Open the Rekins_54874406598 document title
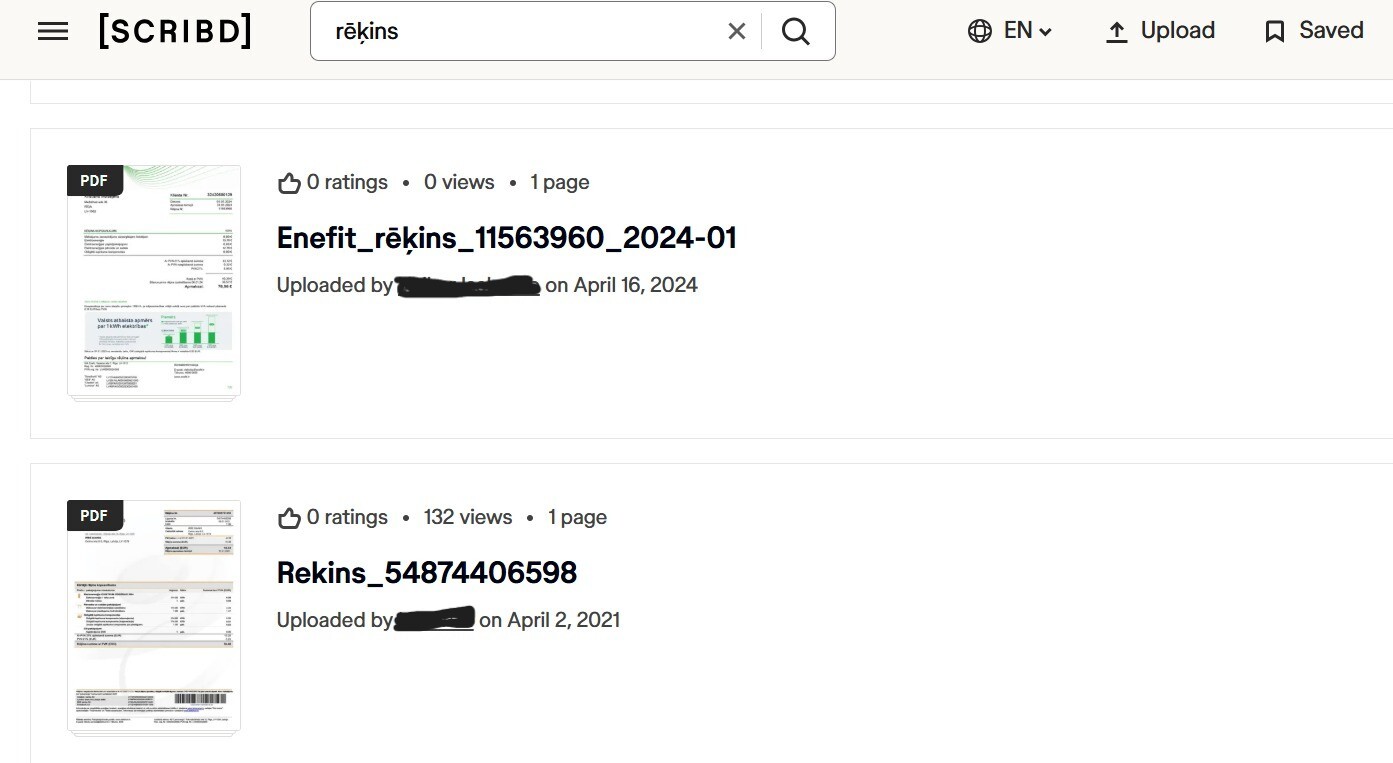This screenshot has width=1393, height=763. tap(427, 572)
